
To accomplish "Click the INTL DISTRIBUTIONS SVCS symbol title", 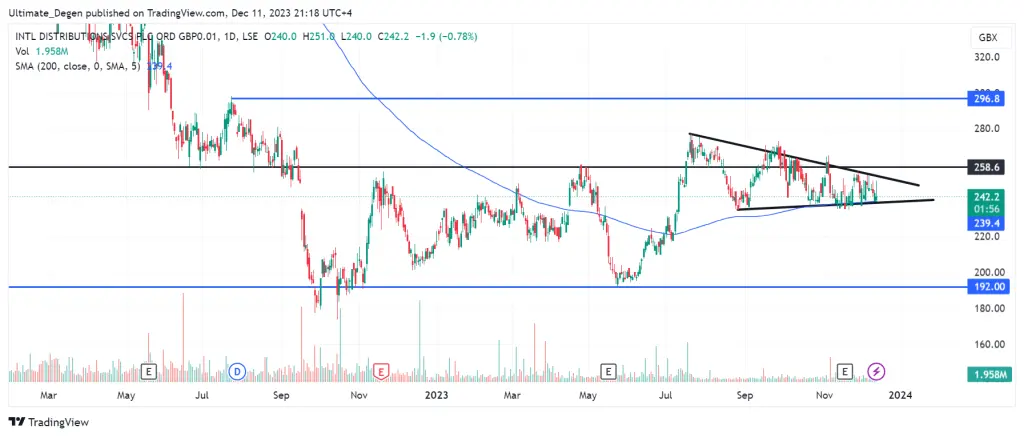I will pos(137,37).
